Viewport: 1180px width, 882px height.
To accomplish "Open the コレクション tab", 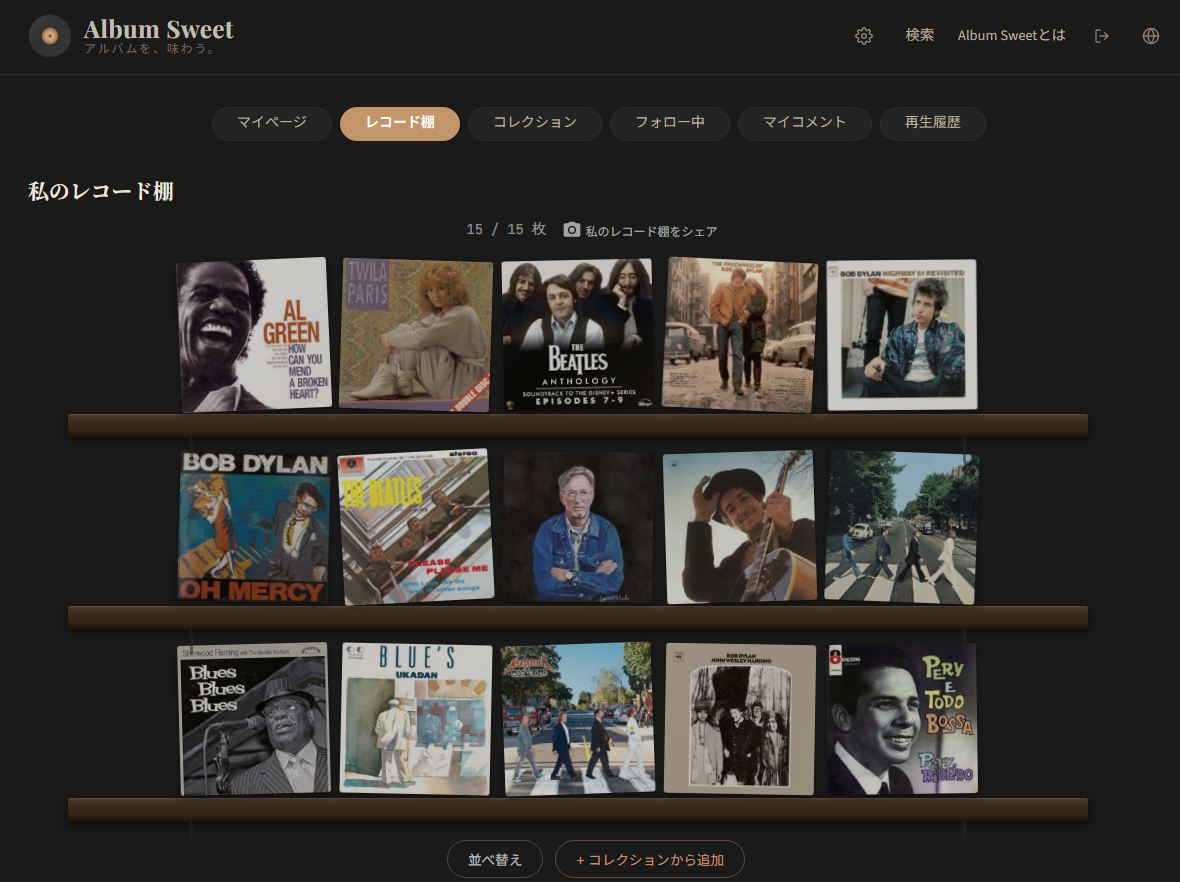I will [534, 123].
